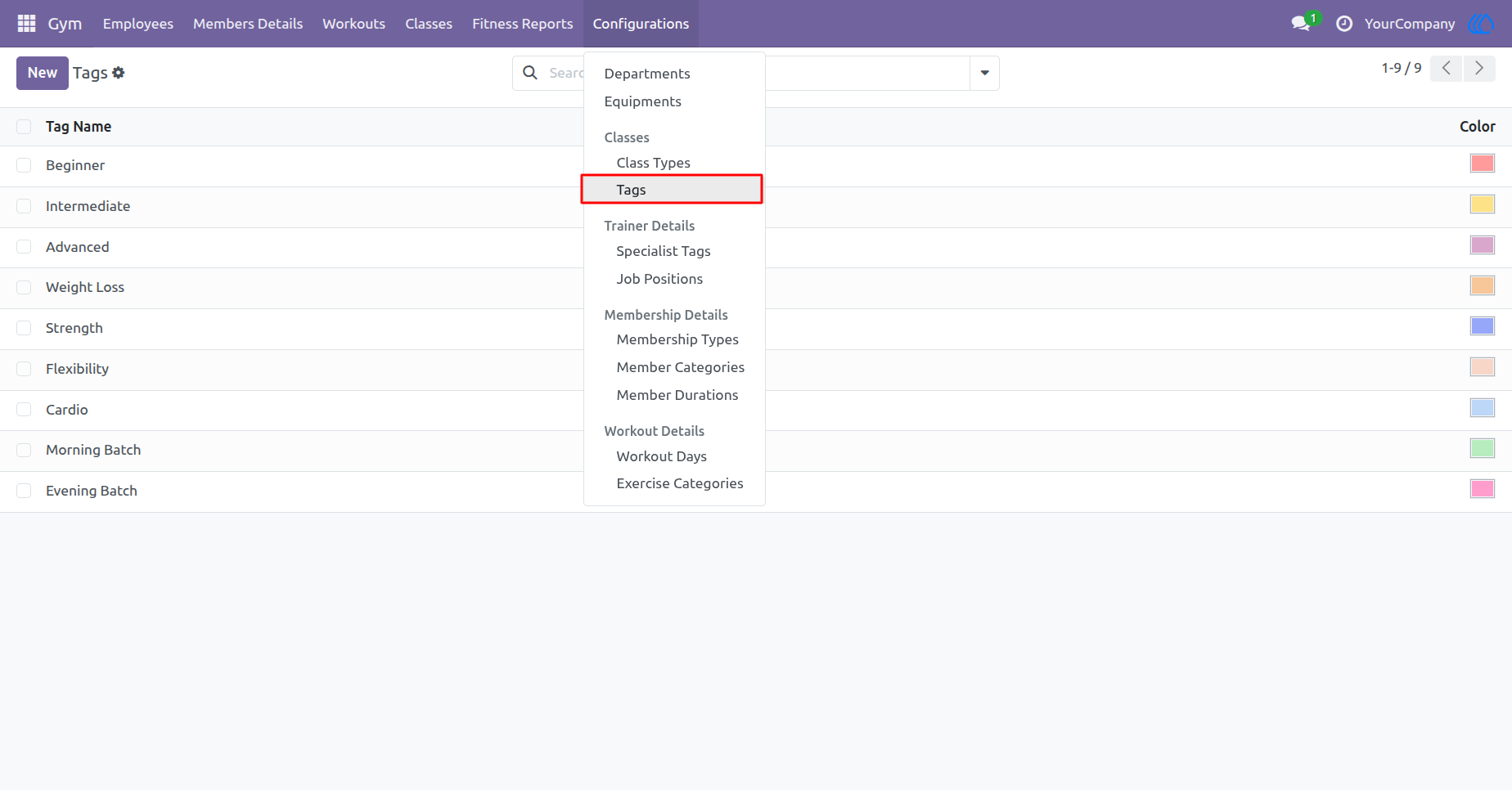This screenshot has width=1512, height=790.
Task: Go to next page arrow
Action: (x=1479, y=69)
